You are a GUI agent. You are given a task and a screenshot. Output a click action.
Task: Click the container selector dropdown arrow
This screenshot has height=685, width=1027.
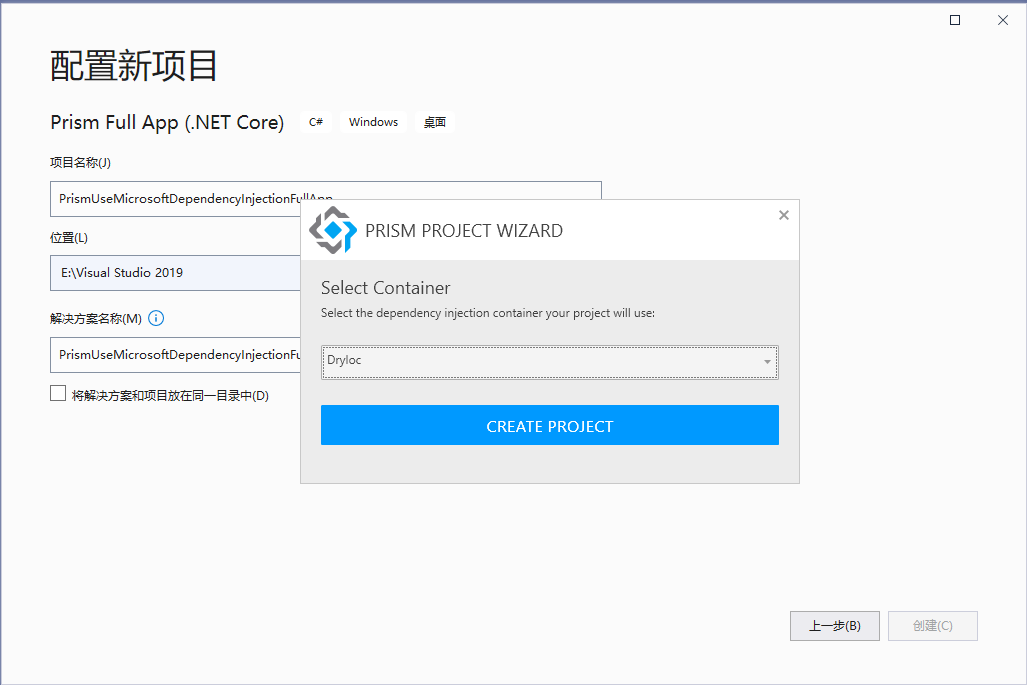[767, 362]
